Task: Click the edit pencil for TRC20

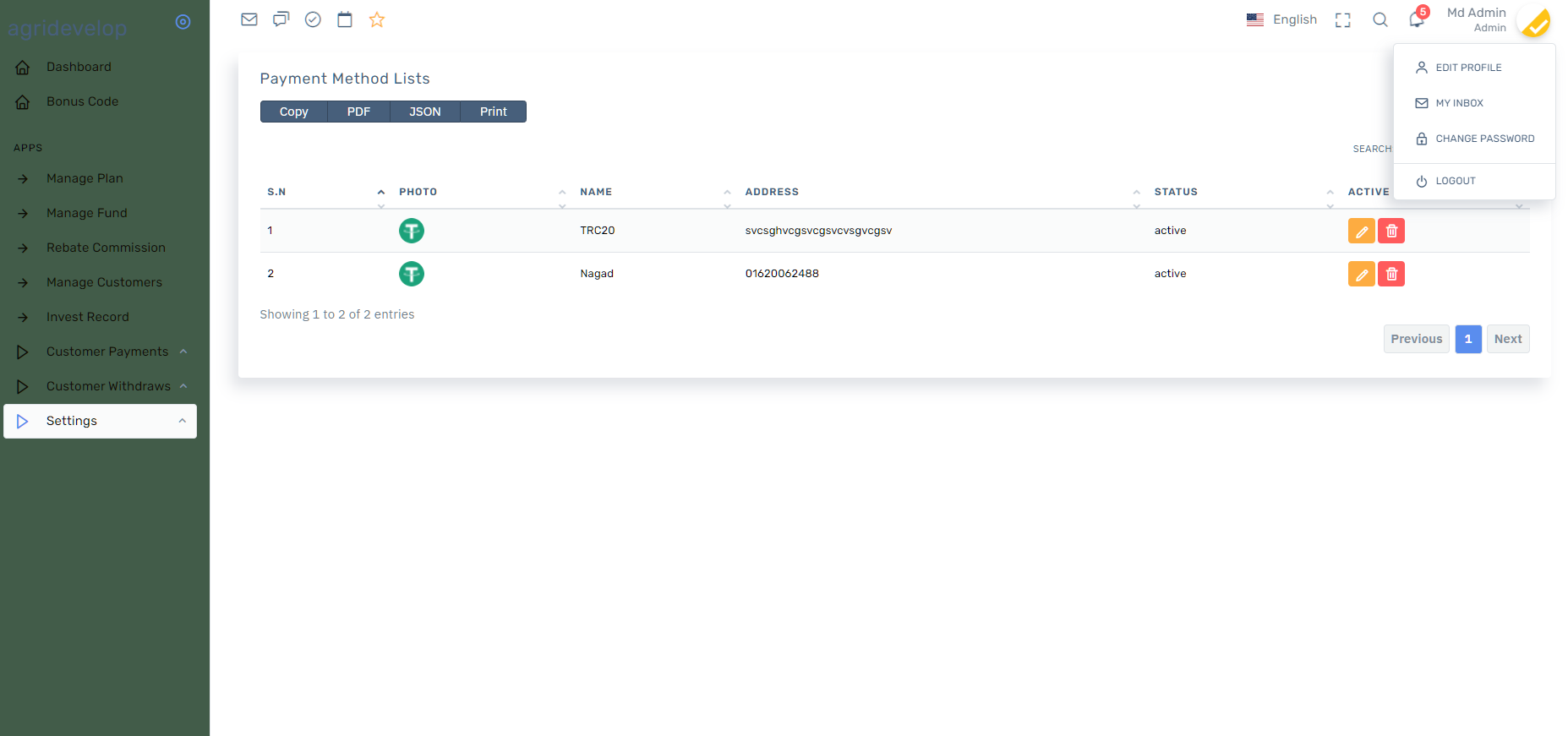Action: coord(1361,231)
